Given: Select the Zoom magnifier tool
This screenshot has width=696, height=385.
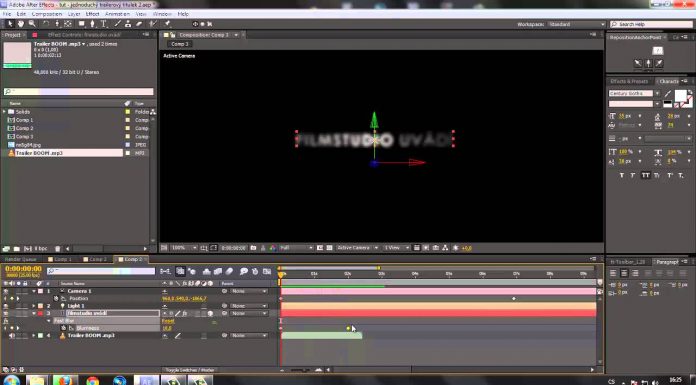Looking at the screenshot, I should tap(32, 24).
